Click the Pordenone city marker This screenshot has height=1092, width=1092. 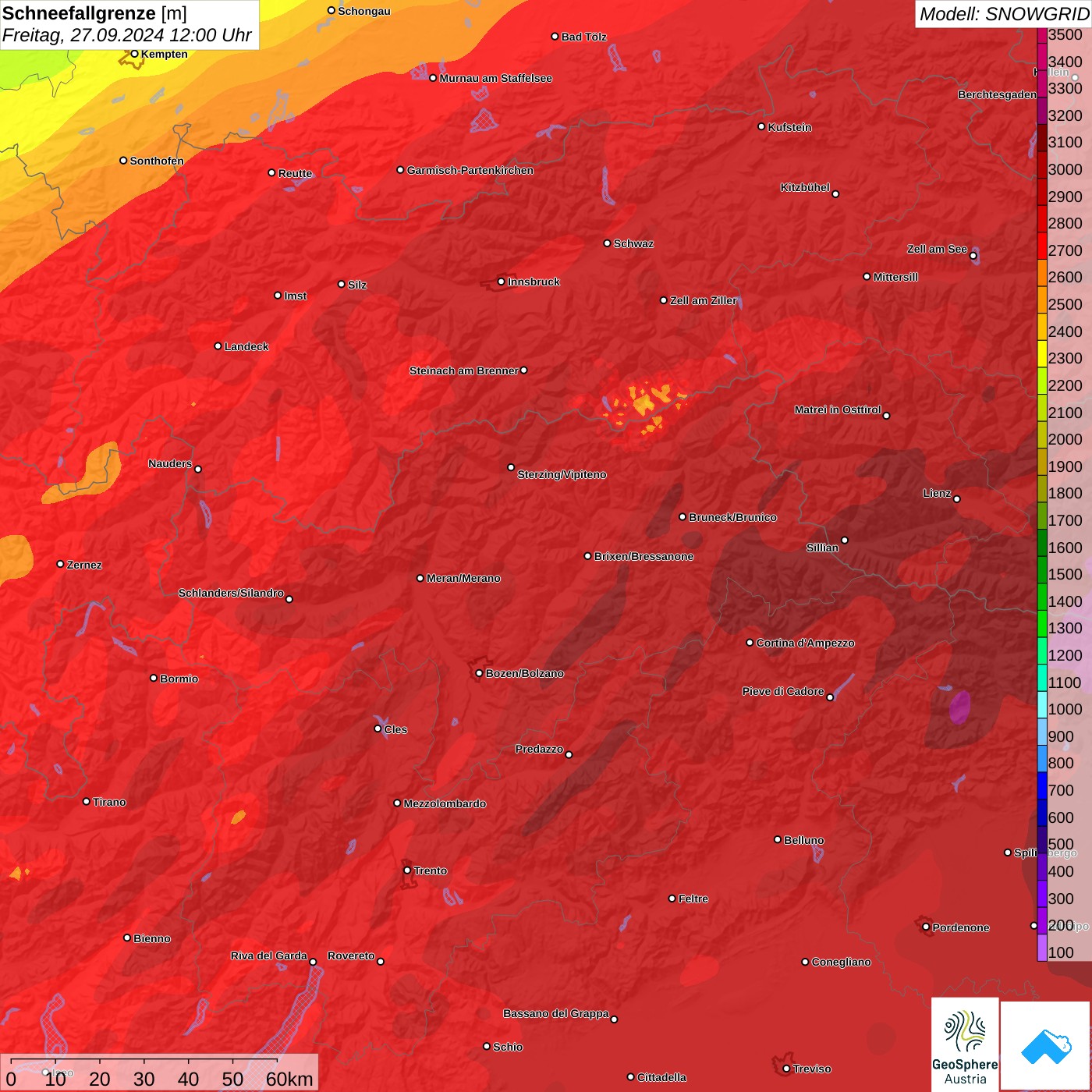pos(926,927)
